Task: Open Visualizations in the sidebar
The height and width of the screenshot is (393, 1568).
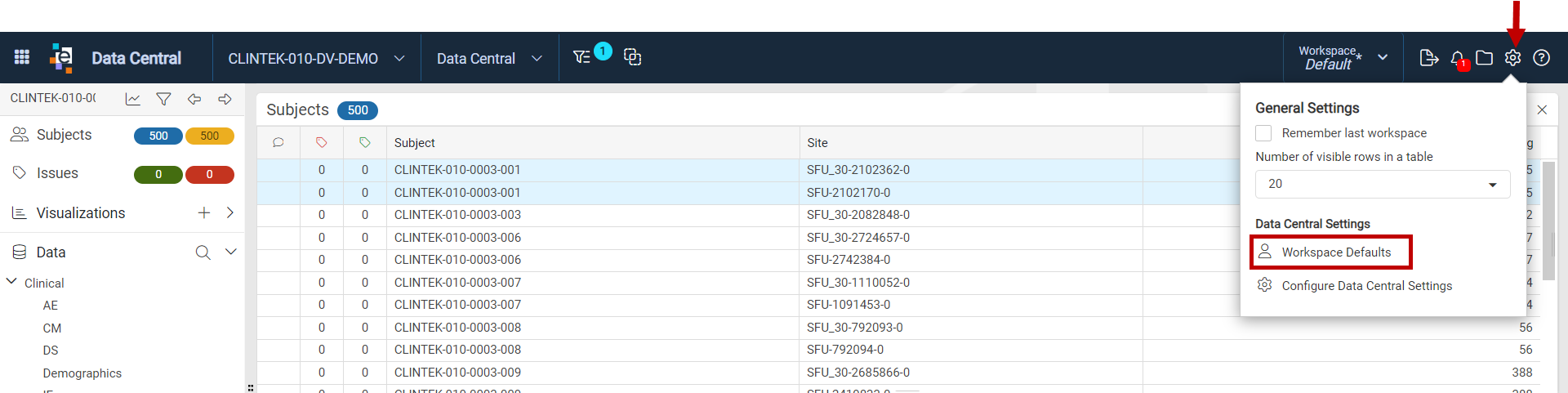Action: pos(81,213)
